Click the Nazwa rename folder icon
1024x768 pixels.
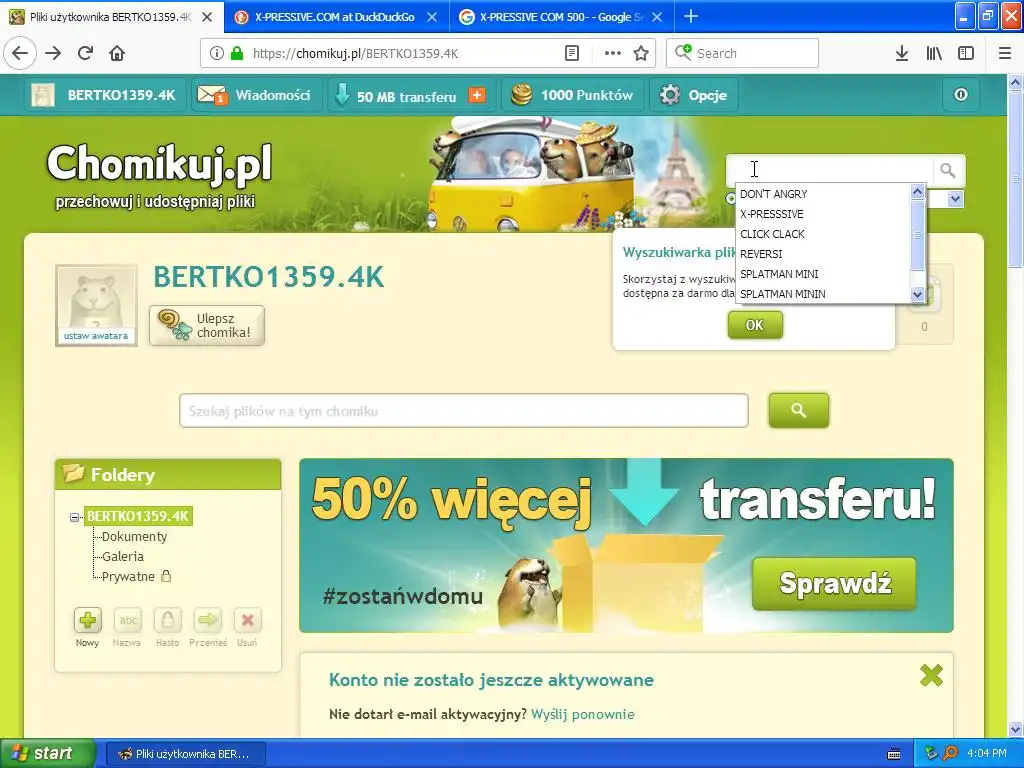click(128, 620)
